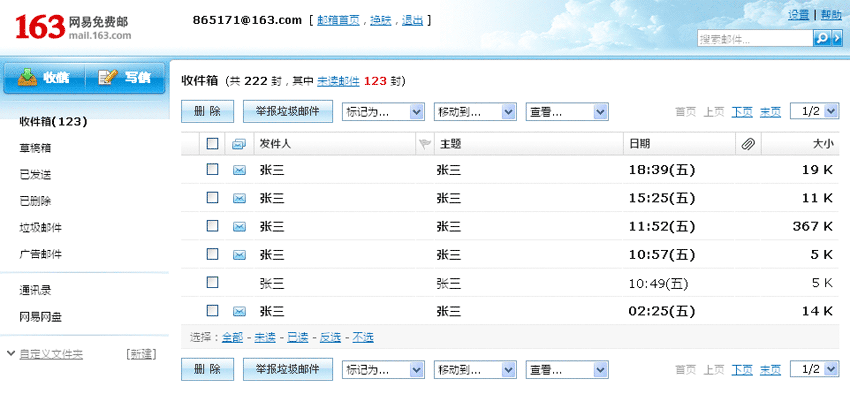Open the bottom 查看 dropdown
This screenshot has width=850, height=394.
567,370
